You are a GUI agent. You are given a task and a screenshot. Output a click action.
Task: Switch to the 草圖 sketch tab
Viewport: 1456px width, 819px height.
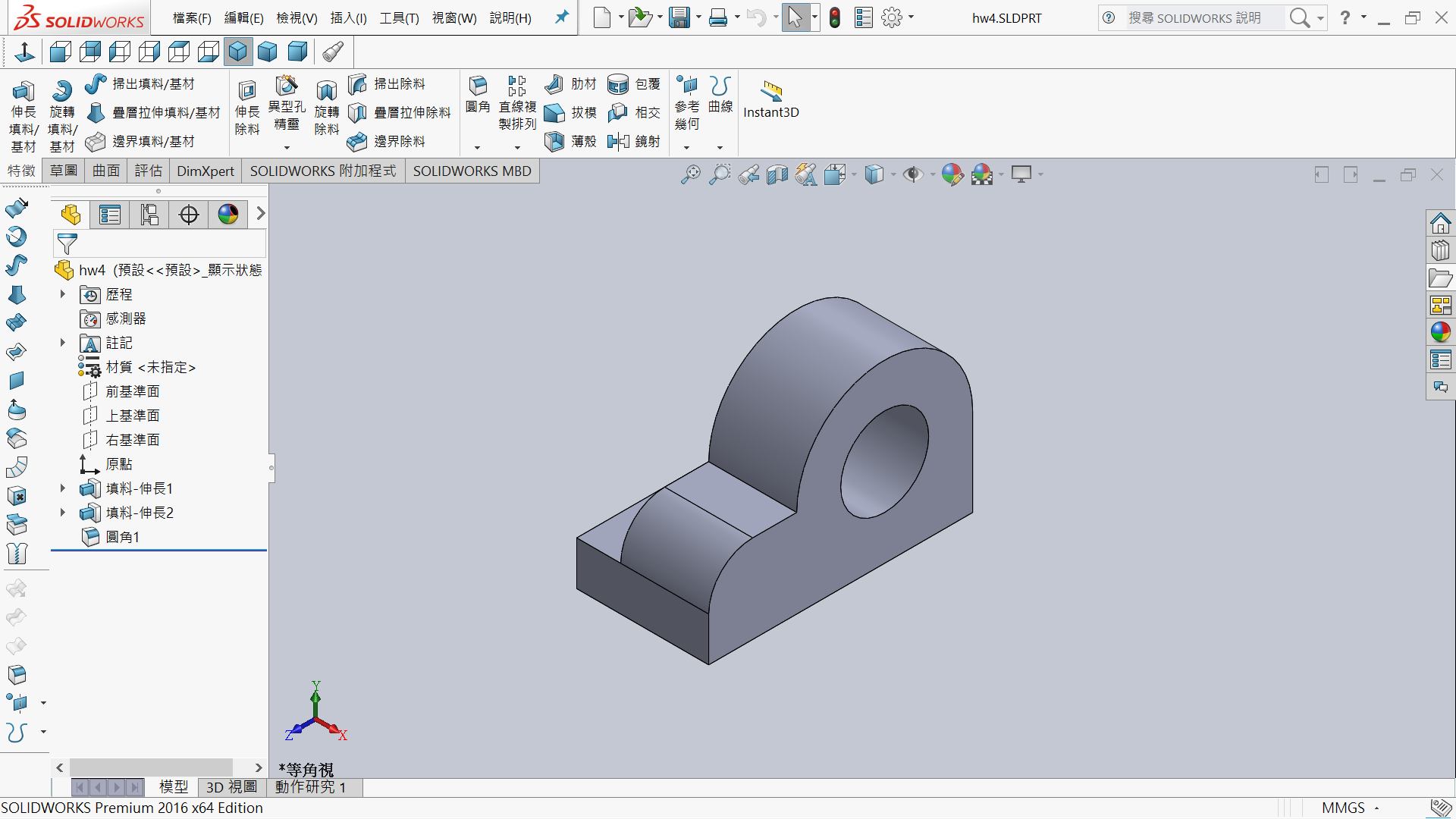click(x=64, y=171)
